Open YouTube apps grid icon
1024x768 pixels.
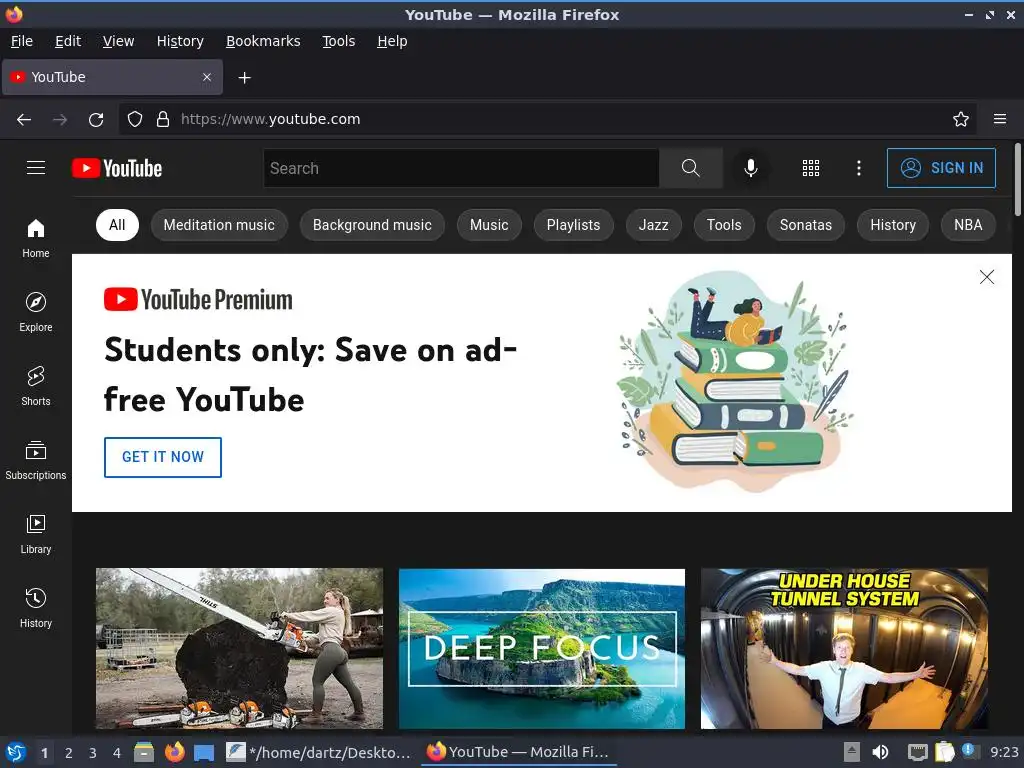[810, 168]
